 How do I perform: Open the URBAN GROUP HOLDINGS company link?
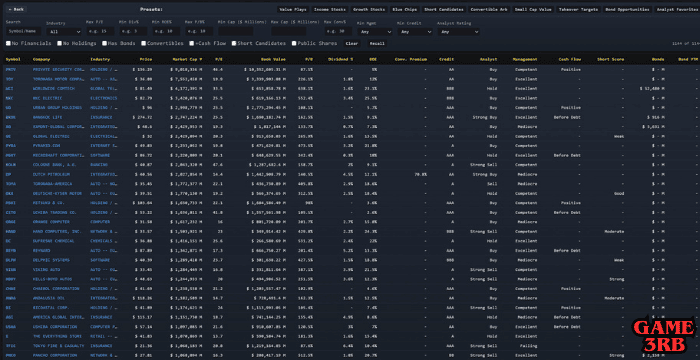click(x=58, y=108)
